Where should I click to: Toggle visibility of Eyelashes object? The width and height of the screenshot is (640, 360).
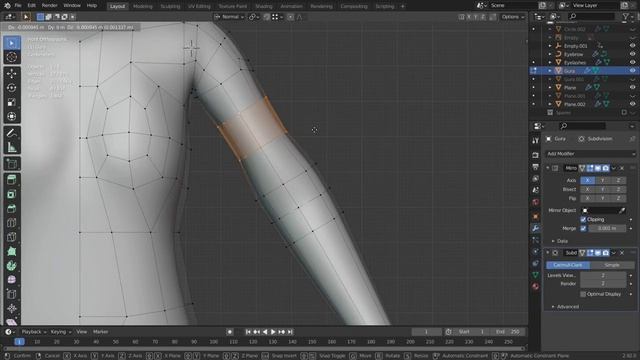click(x=632, y=62)
